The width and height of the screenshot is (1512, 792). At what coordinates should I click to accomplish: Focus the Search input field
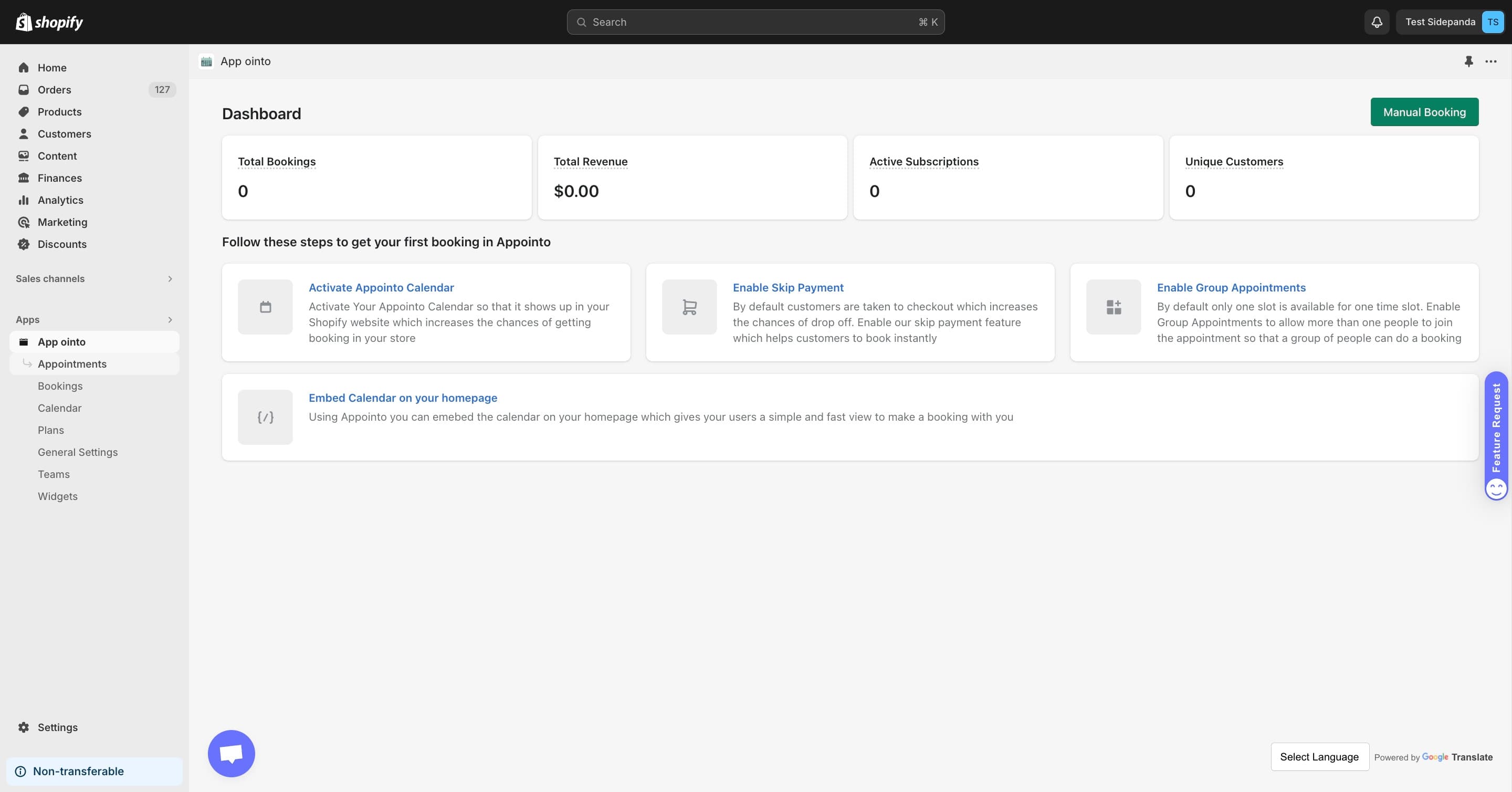755,22
